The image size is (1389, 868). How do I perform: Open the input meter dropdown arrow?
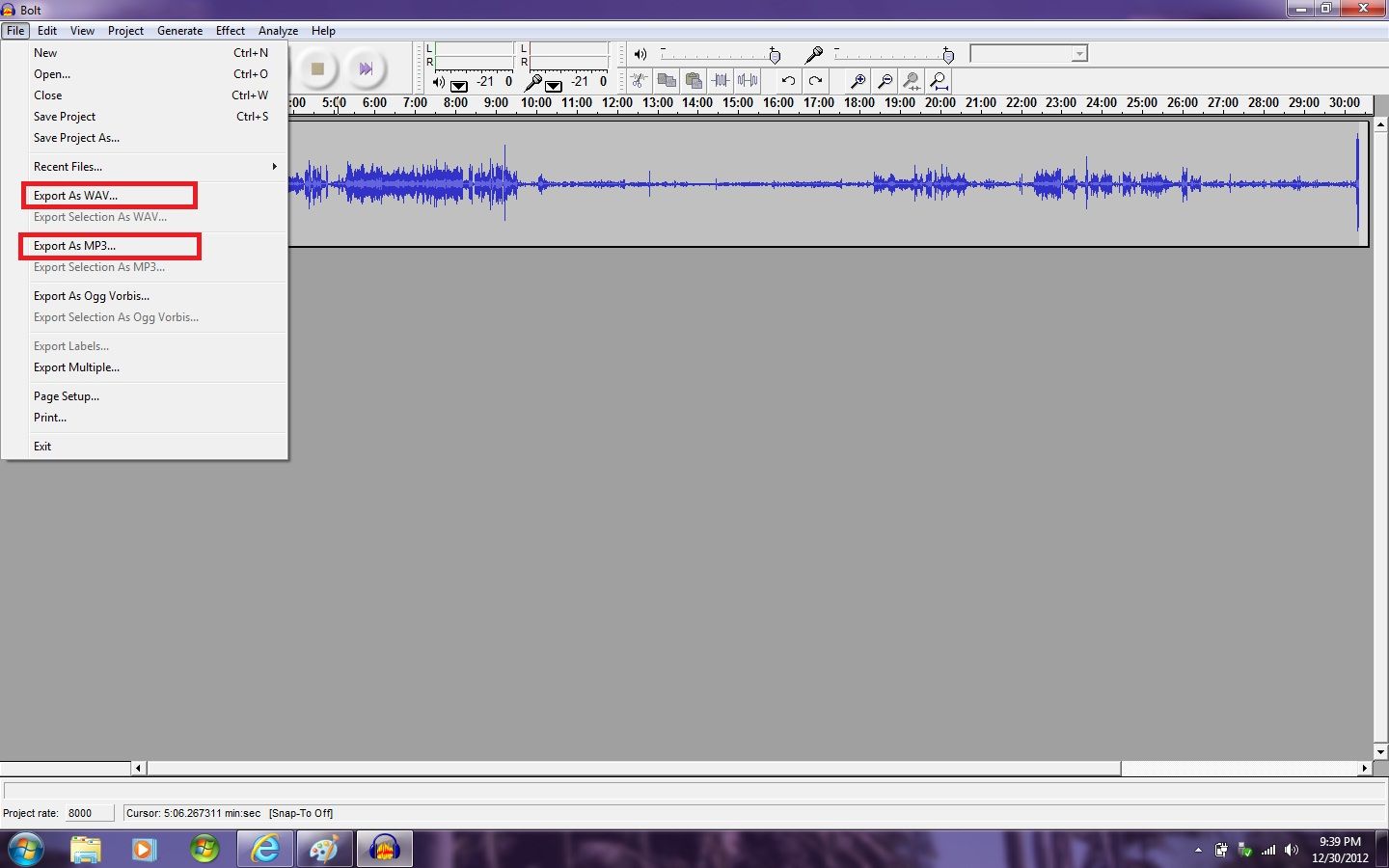551,86
